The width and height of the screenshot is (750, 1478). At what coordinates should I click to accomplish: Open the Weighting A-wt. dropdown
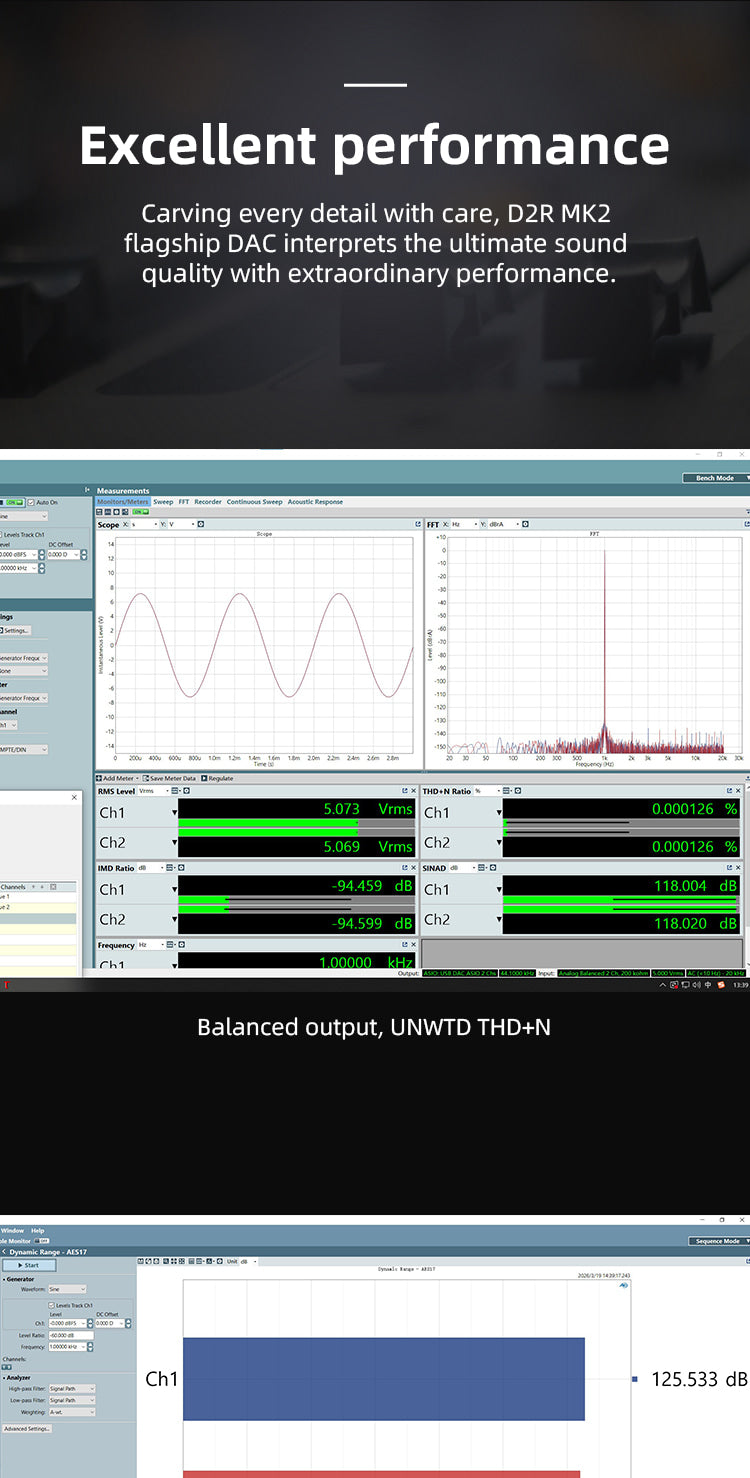(x=72, y=1412)
